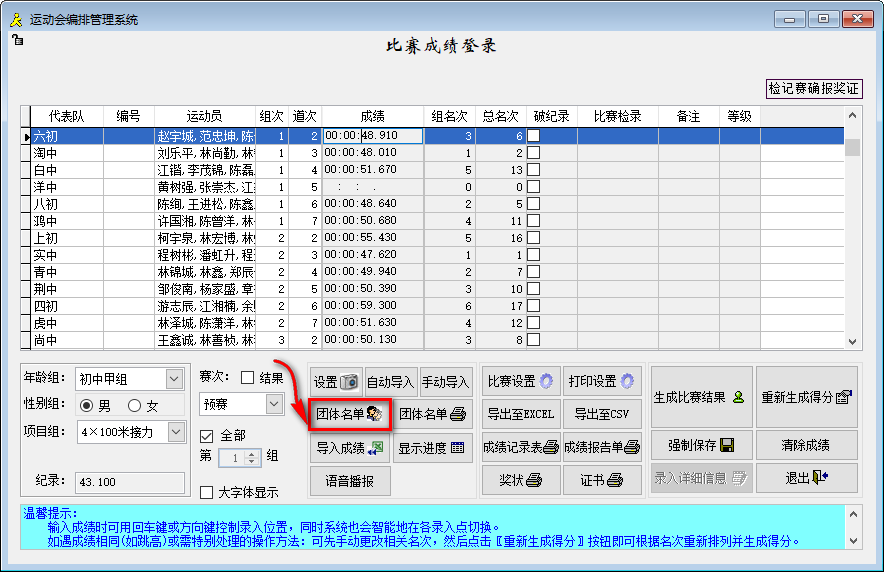Screen dimensions: 884x572
Task: Enable the 结果 checkbox
Action: click(247, 378)
